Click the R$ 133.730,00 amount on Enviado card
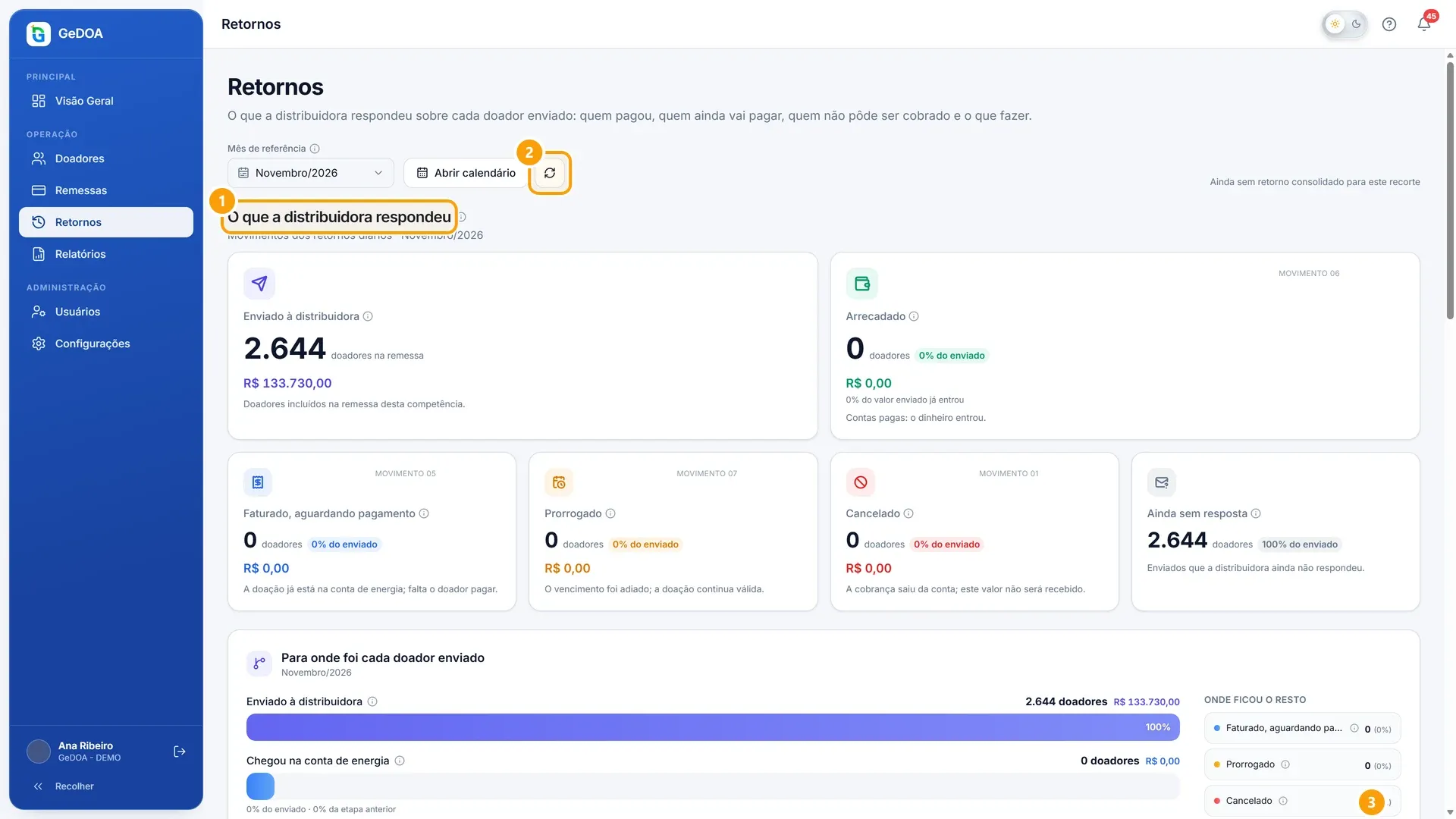 coord(287,383)
